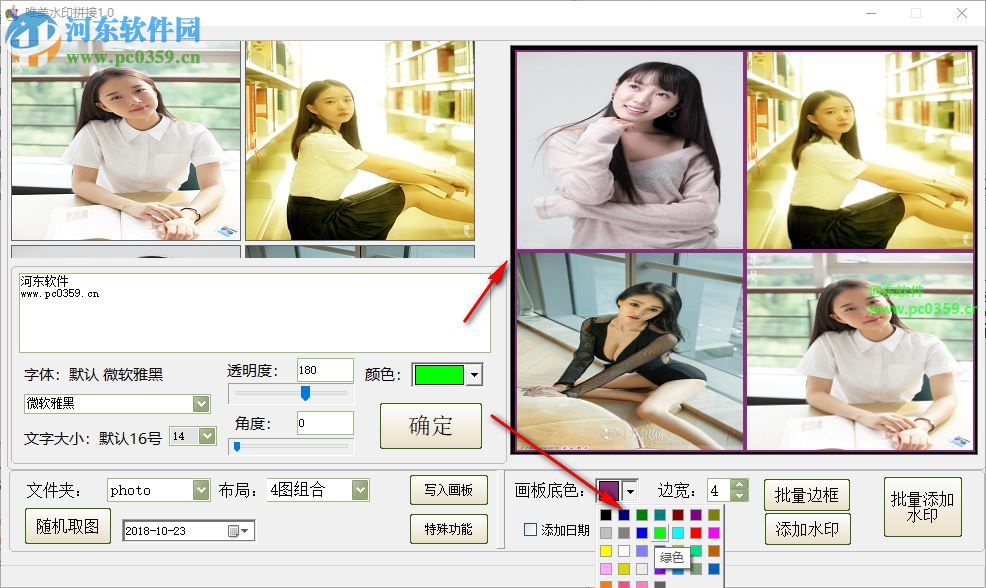Click the 批量添加水印 batch watermark button
The width and height of the screenshot is (986, 588).
(x=921, y=507)
